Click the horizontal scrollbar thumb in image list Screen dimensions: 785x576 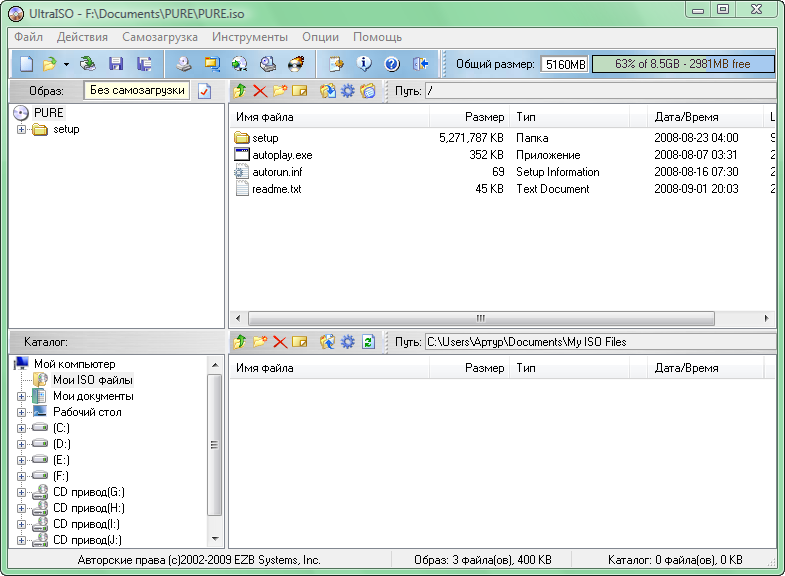point(481,318)
